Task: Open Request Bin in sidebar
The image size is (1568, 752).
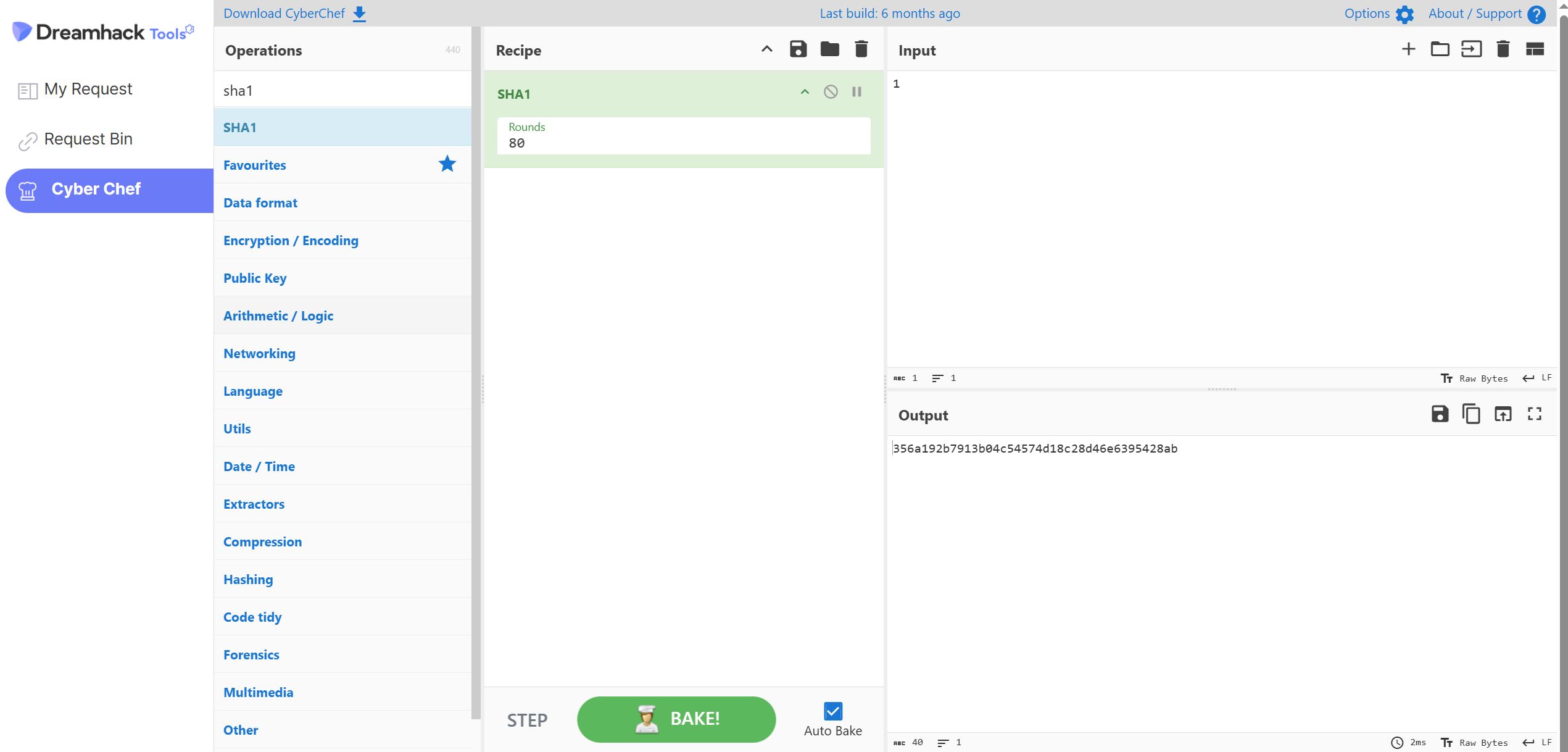Action: click(x=88, y=140)
